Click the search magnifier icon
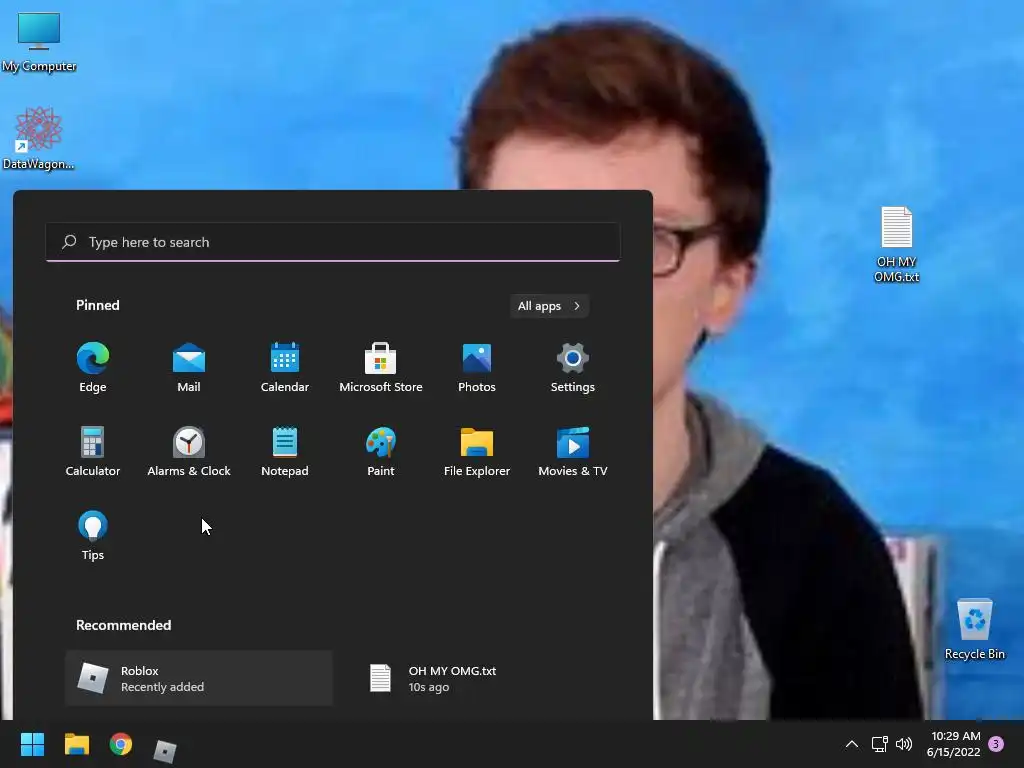Image resolution: width=1024 pixels, height=768 pixels. 69,242
